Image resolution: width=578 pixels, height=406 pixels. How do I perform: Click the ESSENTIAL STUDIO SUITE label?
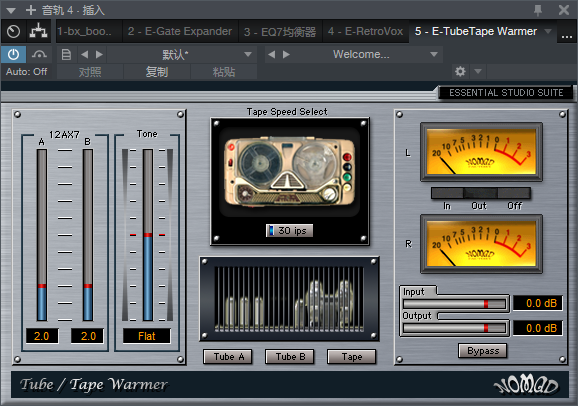point(506,93)
